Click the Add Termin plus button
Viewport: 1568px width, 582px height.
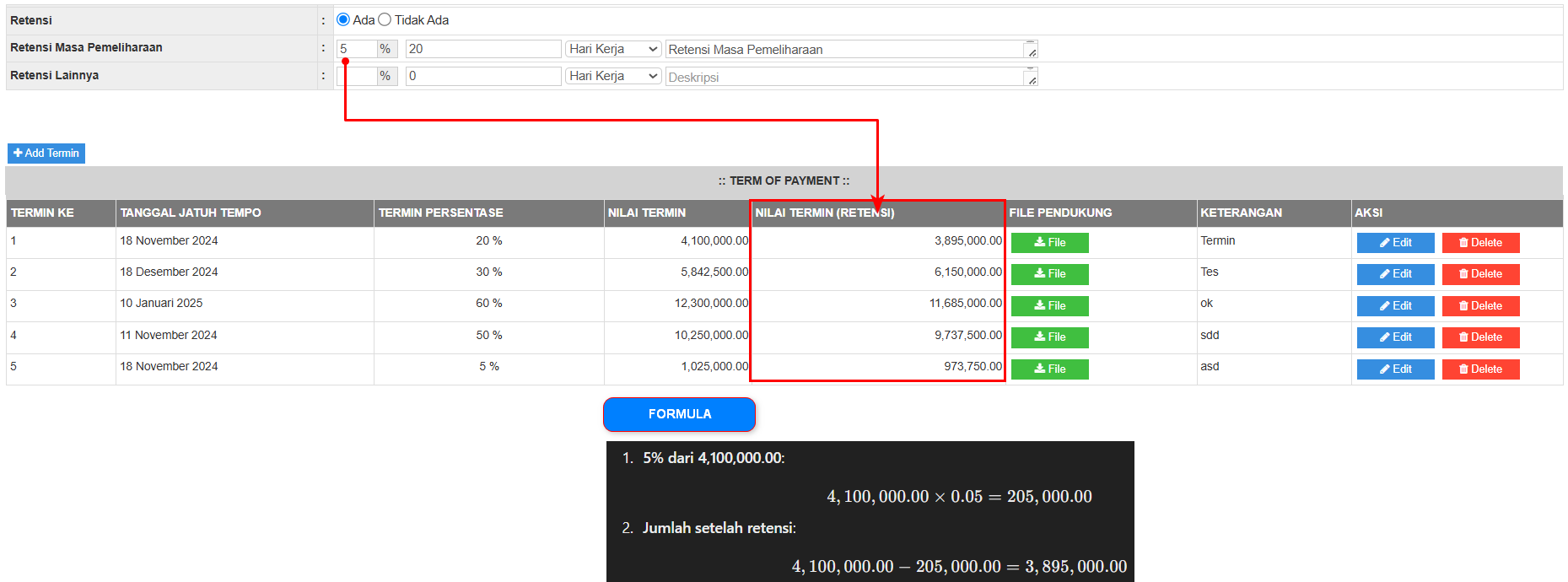(x=46, y=154)
